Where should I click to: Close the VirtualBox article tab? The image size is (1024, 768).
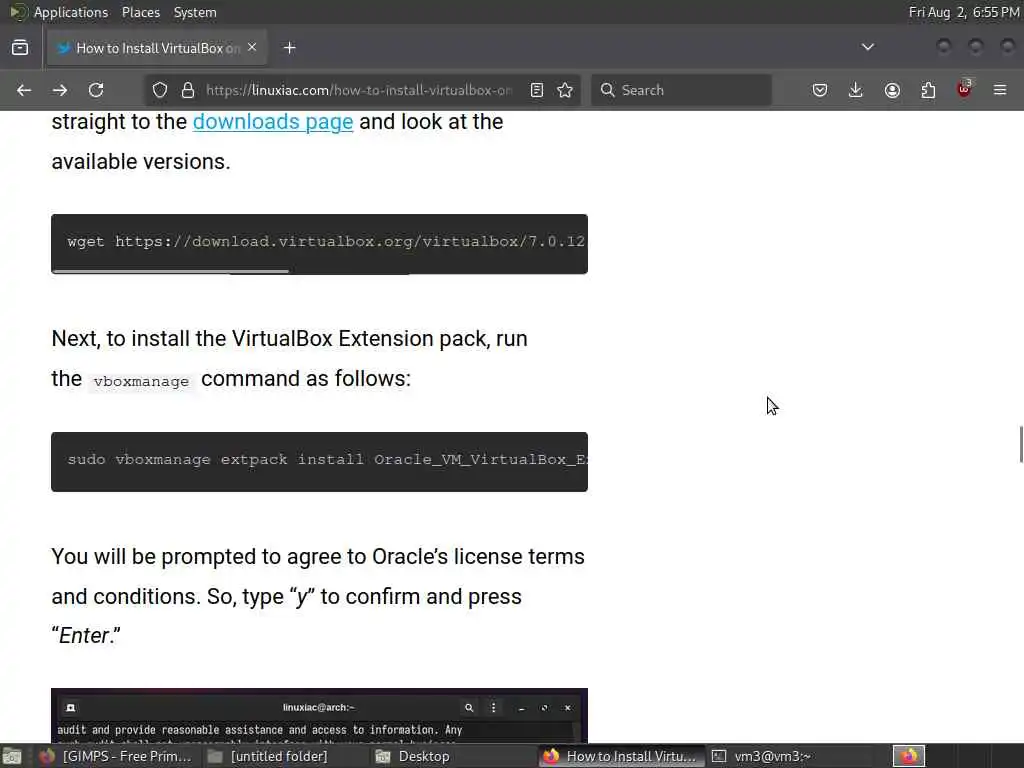point(252,48)
